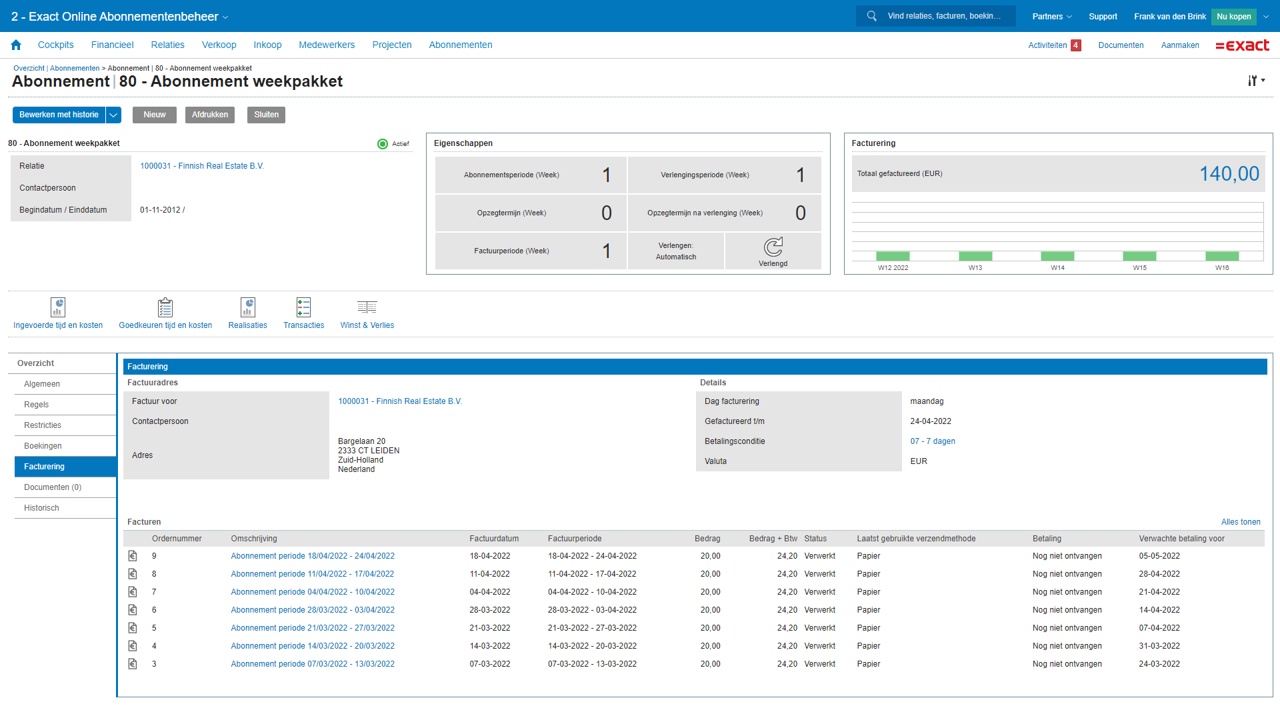Click the Verlengd renewal icon
The width and height of the screenshot is (1280, 720).
point(773,247)
